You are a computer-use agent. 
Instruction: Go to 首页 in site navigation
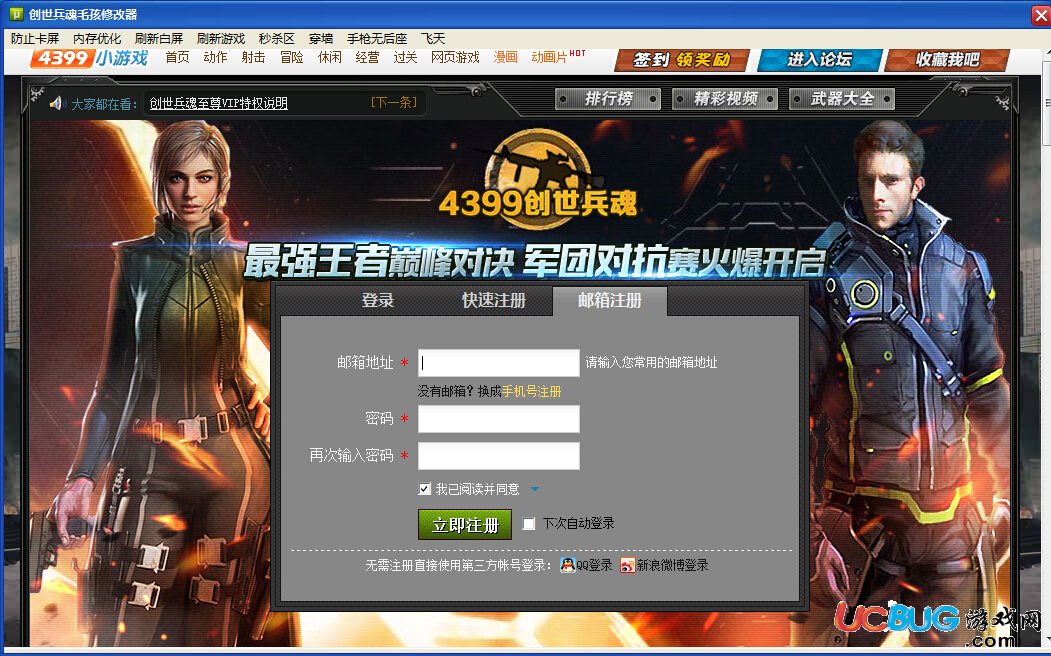click(x=178, y=58)
